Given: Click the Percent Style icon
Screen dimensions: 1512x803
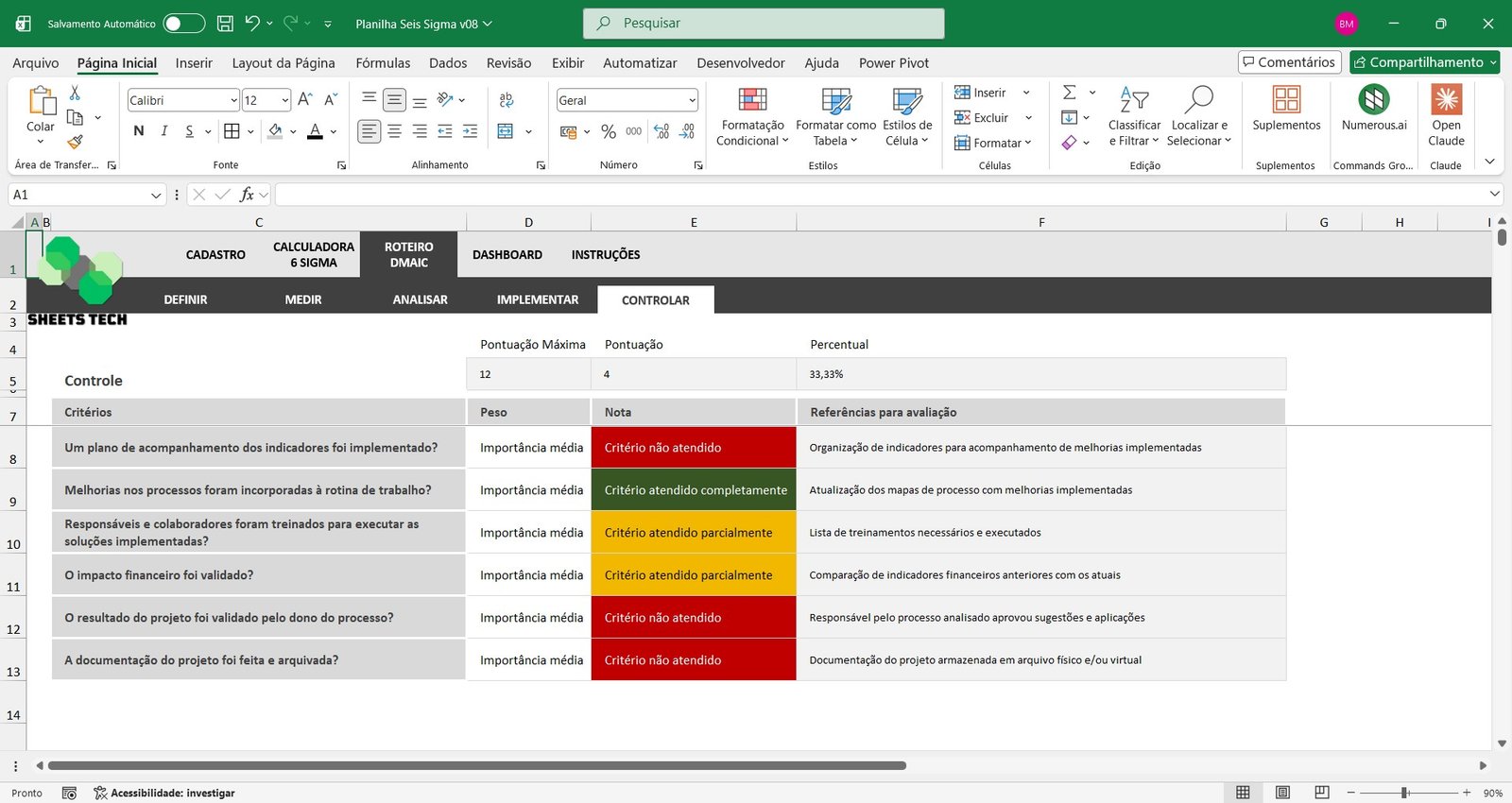Looking at the screenshot, I should (x=609, y=131).
